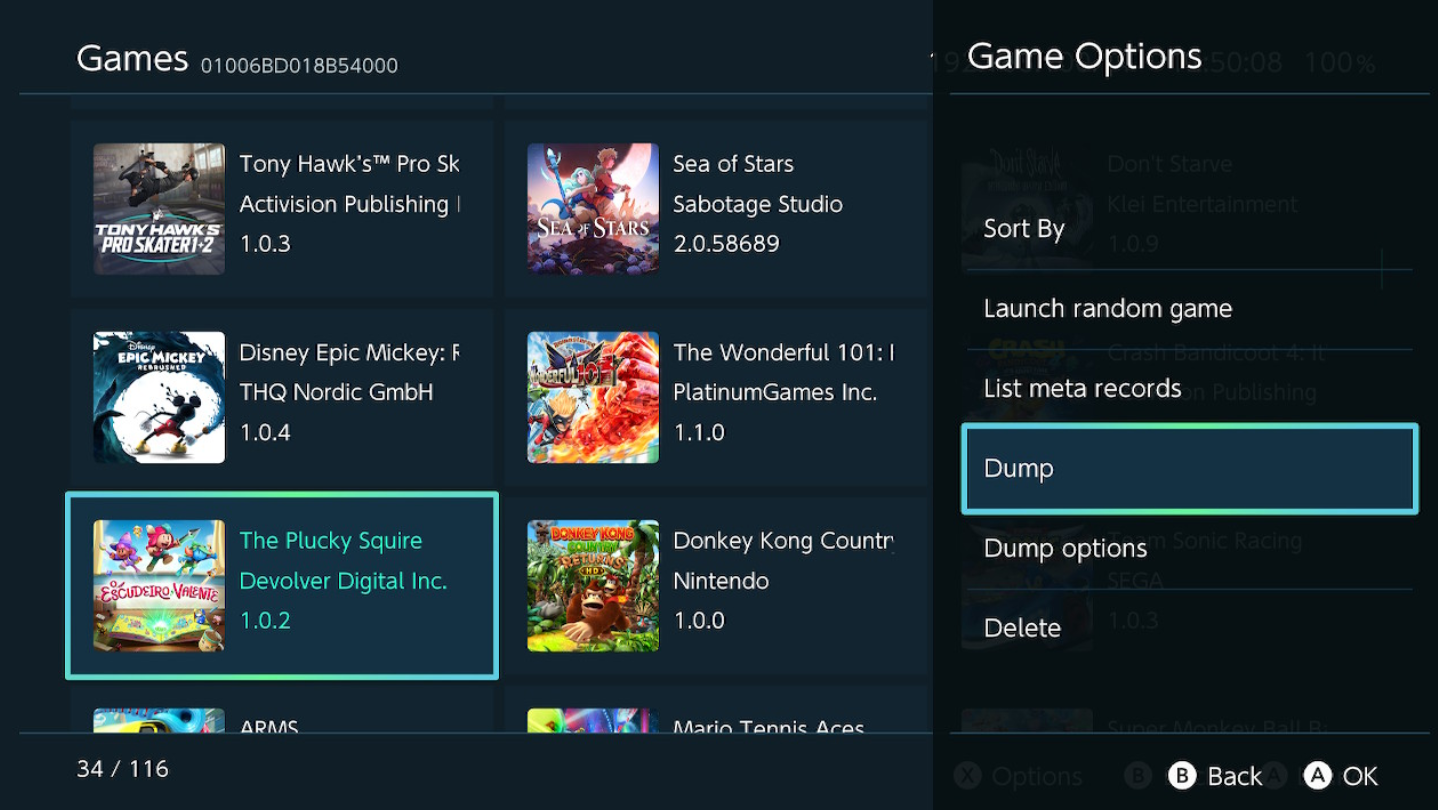
Task: Open Dump options submenu
Action: pos(1065,549)
